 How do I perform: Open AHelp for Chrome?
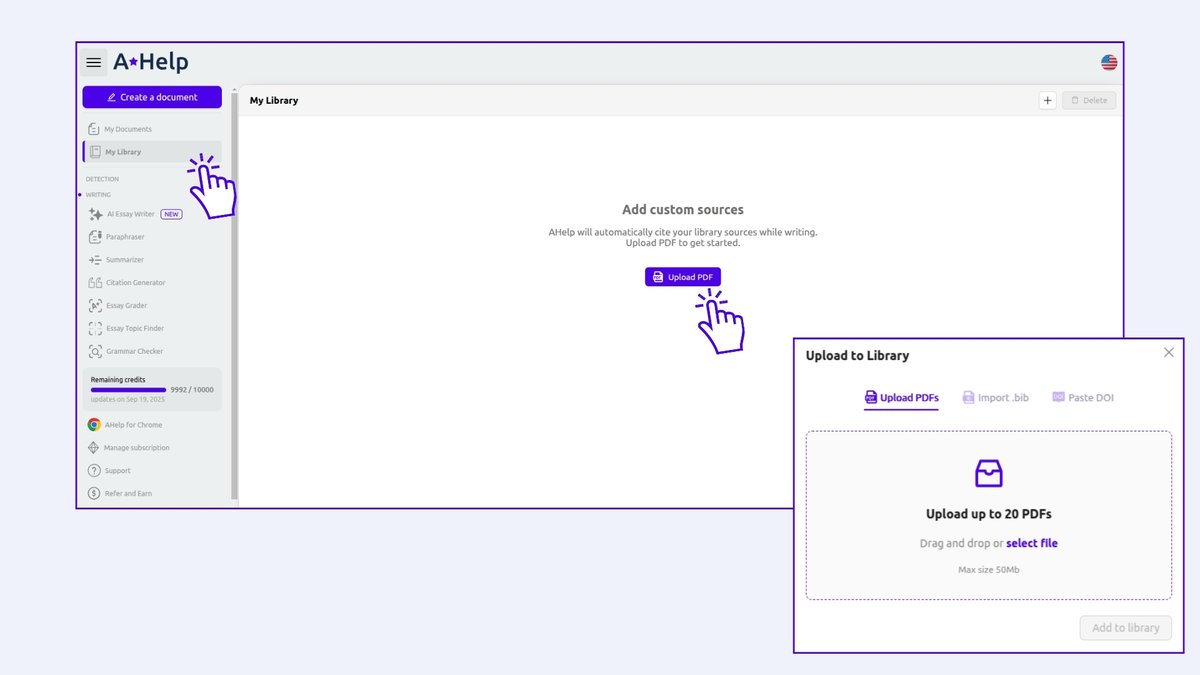pyautogui.click(x=125, y=425)
